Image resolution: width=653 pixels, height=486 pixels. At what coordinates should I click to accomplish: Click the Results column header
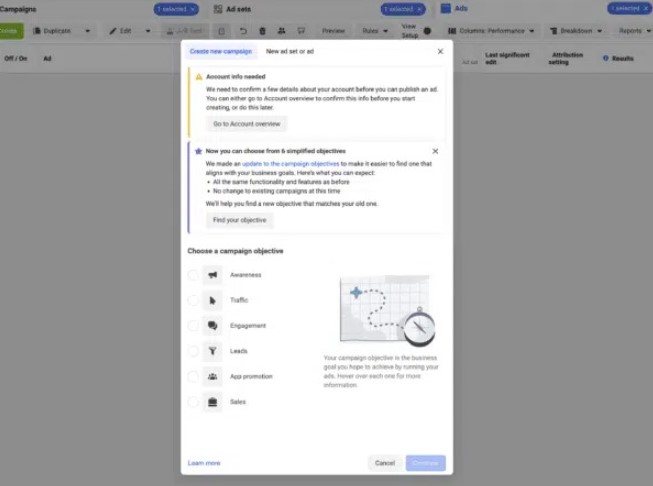pyautogui.click(x=623, y=59)
